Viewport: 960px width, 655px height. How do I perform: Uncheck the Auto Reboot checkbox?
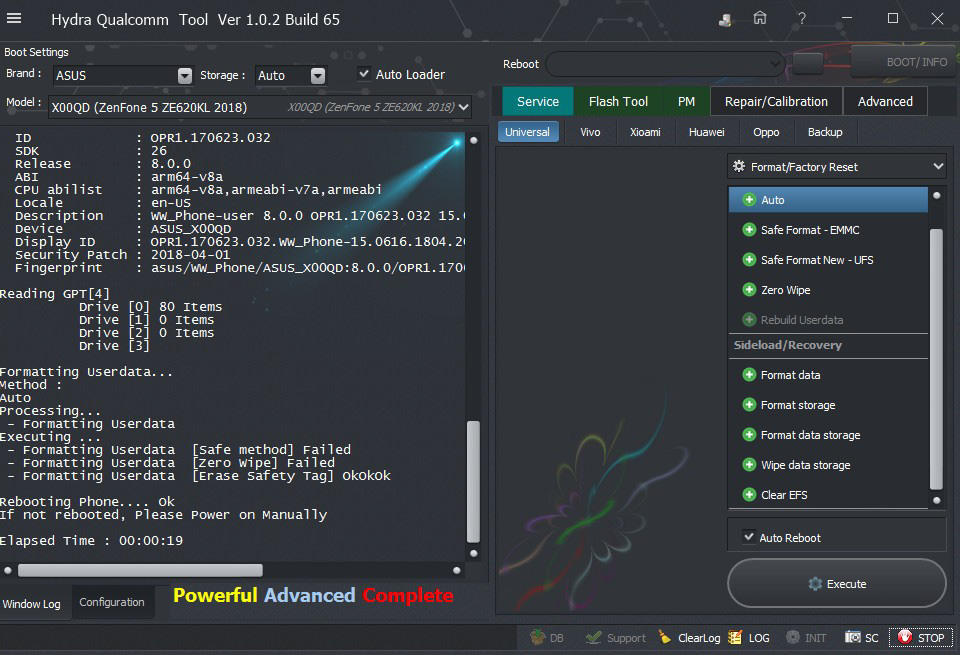point(748,537)
